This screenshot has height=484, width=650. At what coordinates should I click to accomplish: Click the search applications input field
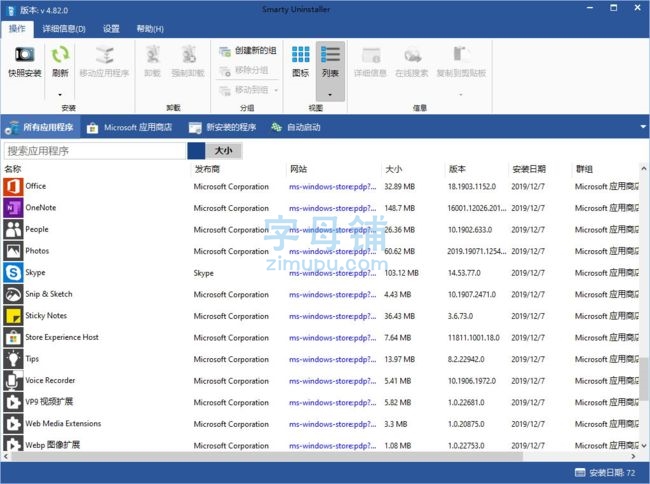[x=95, y=151]
